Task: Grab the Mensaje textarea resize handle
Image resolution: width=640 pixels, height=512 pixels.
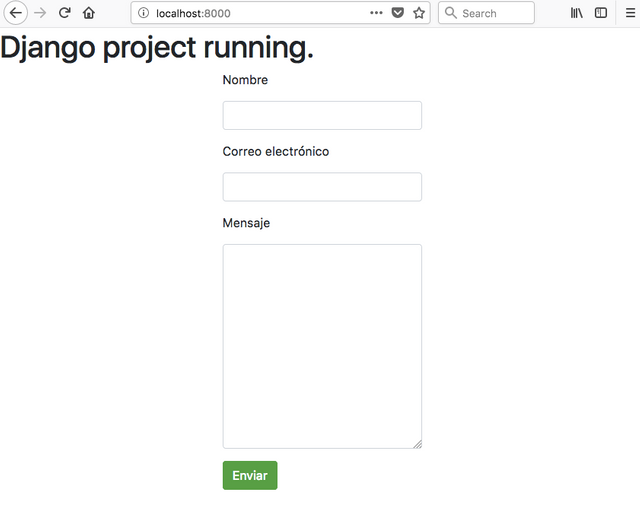Action: coord(418,445)
